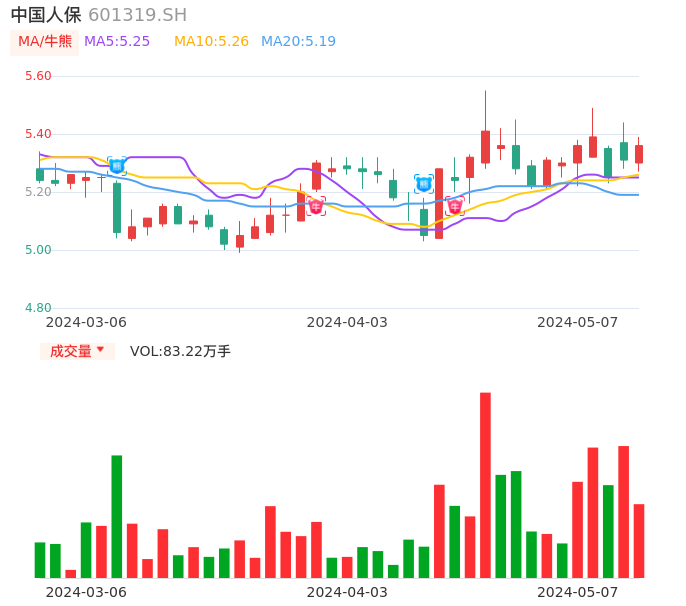Click the second blue bear marker in April

tap(424, 184)
